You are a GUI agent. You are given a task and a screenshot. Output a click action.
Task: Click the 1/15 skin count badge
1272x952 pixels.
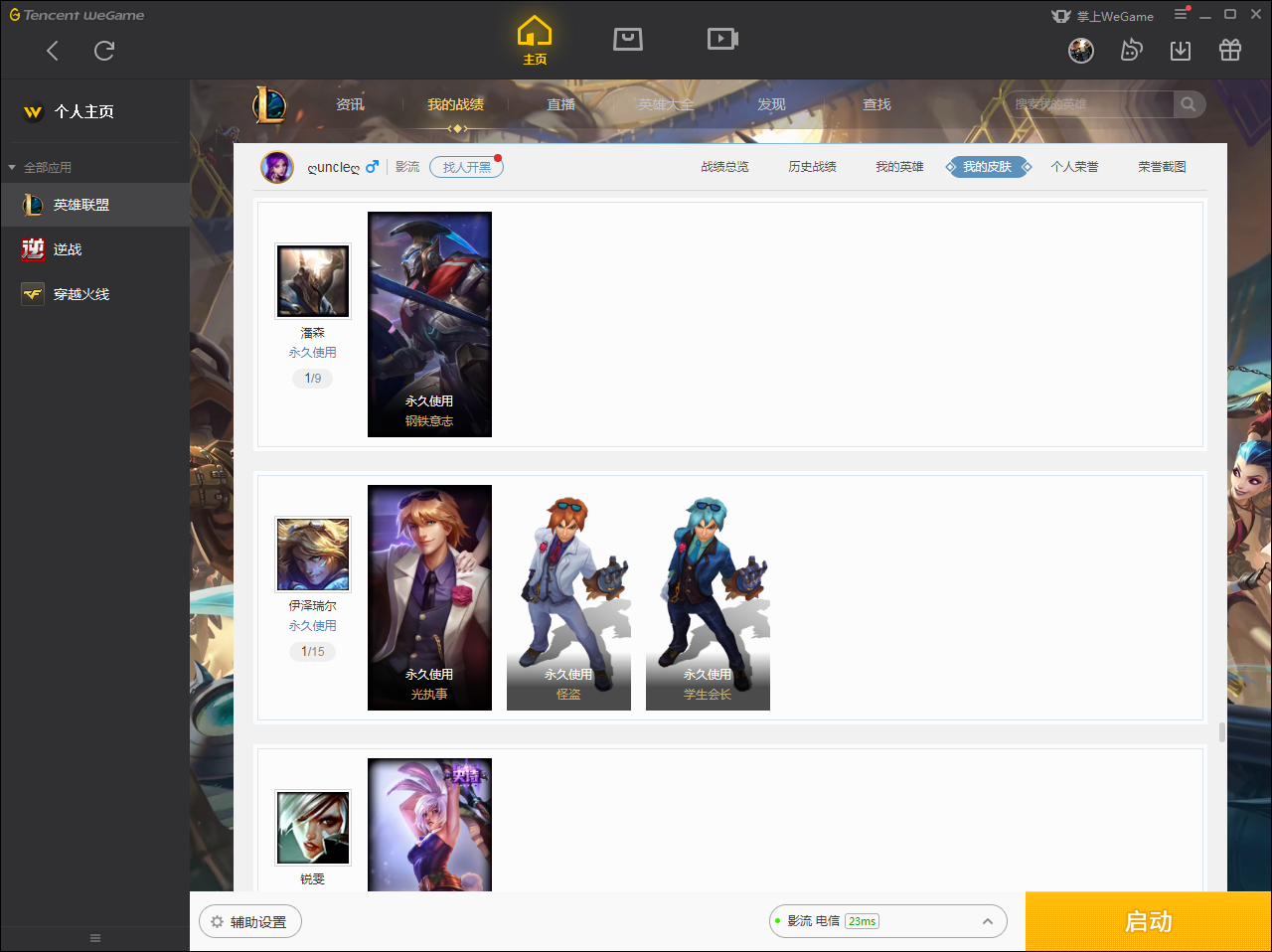pyautogui.click(x=313, y=652)
